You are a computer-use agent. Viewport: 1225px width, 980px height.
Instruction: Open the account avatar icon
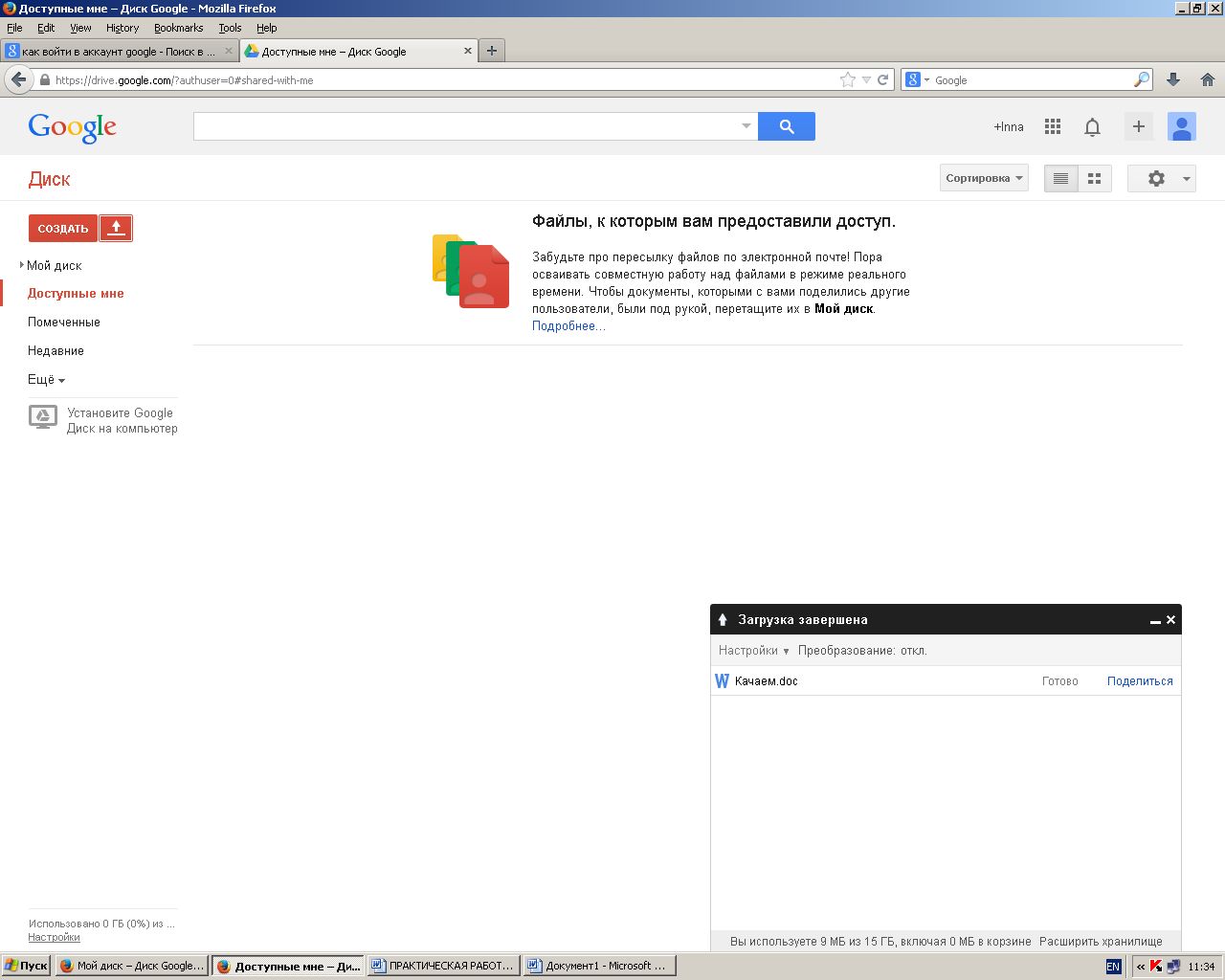[1182, 126]
